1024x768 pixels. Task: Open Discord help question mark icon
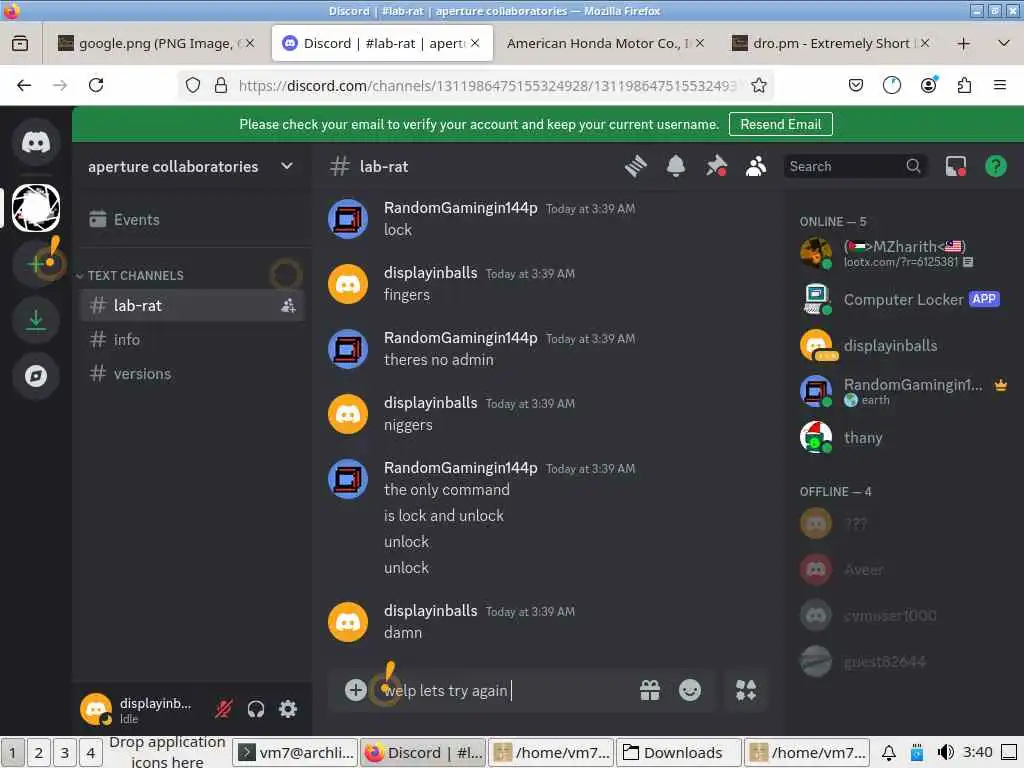pyautogui.click(x=995, y=167)
